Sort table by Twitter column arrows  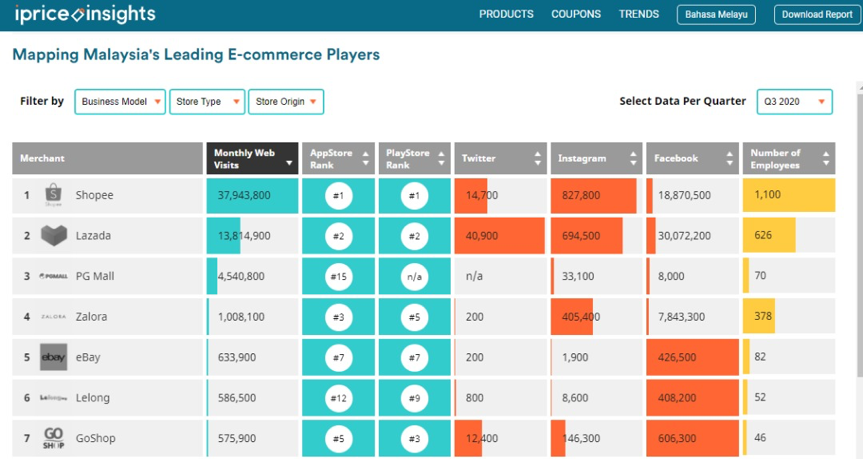(x=538, y=159)
